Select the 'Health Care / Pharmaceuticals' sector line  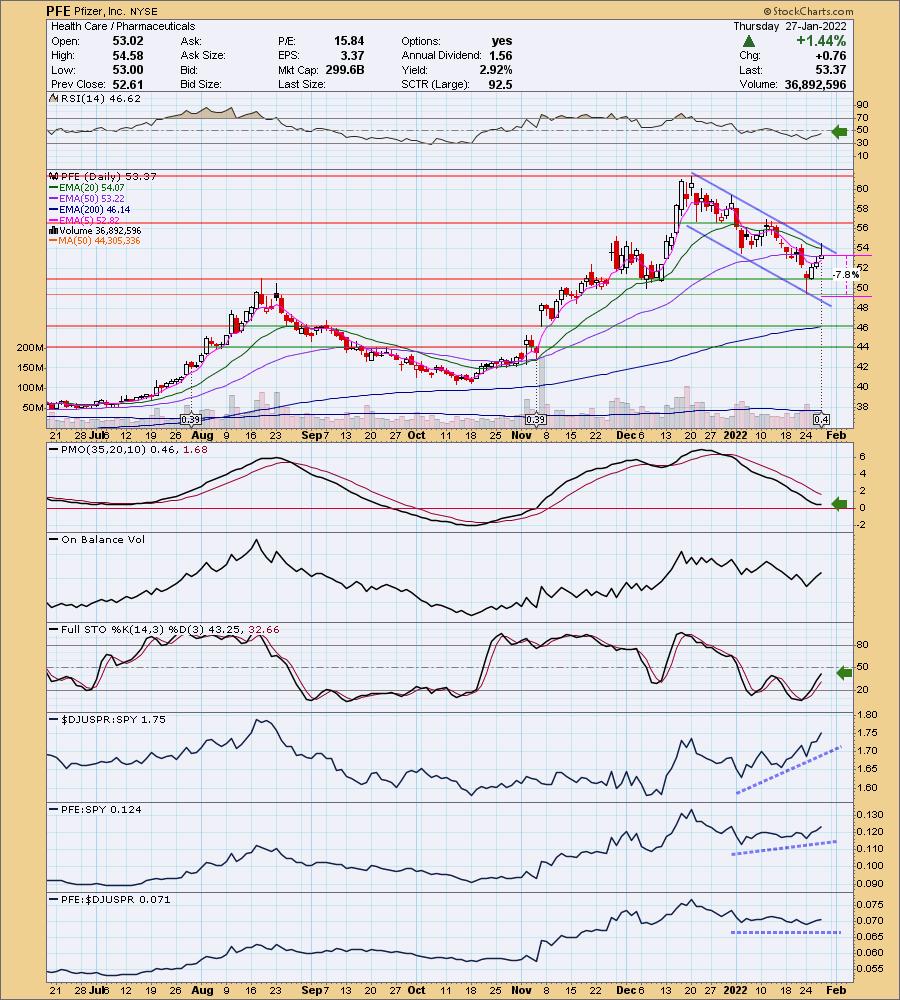(123, 26)
